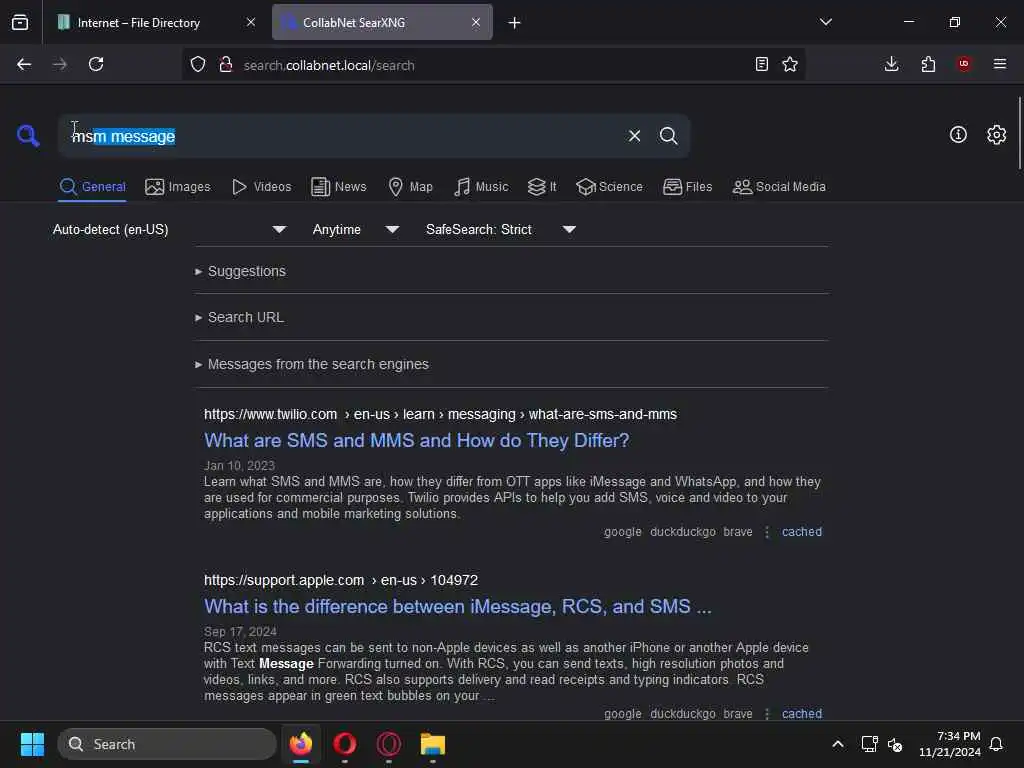This screenshot has width=1024, height=768.
Task: Switch to Images category
Action: pyautogui.click(x=178, y=187)
